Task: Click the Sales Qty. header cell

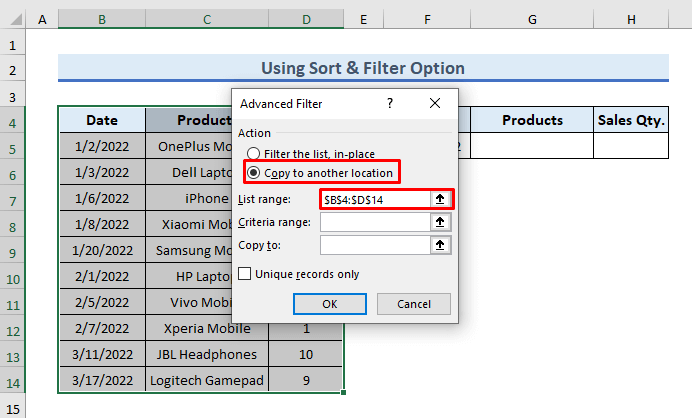Action: [631, 120]
